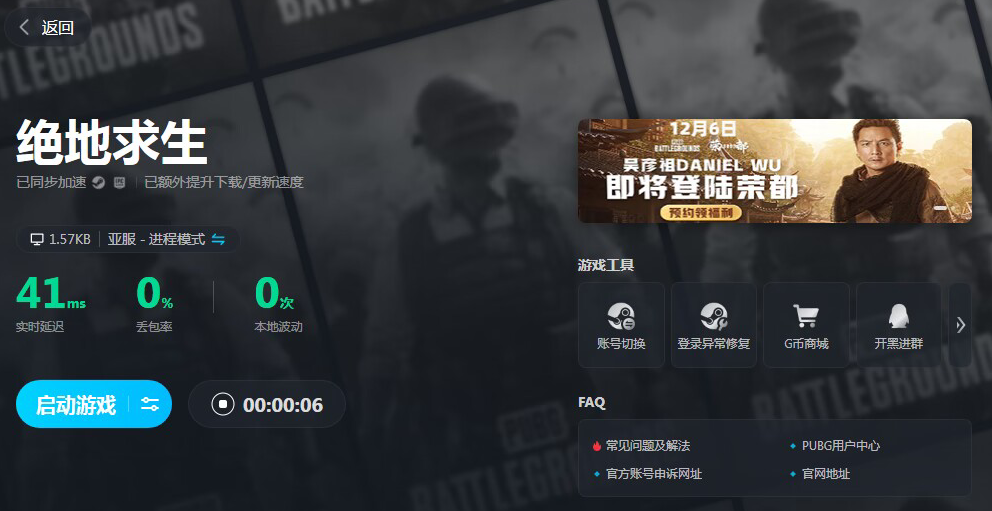Click the banner carousel indicator dash
This screenshot has height=511, width=992.
tap(940, 208)
